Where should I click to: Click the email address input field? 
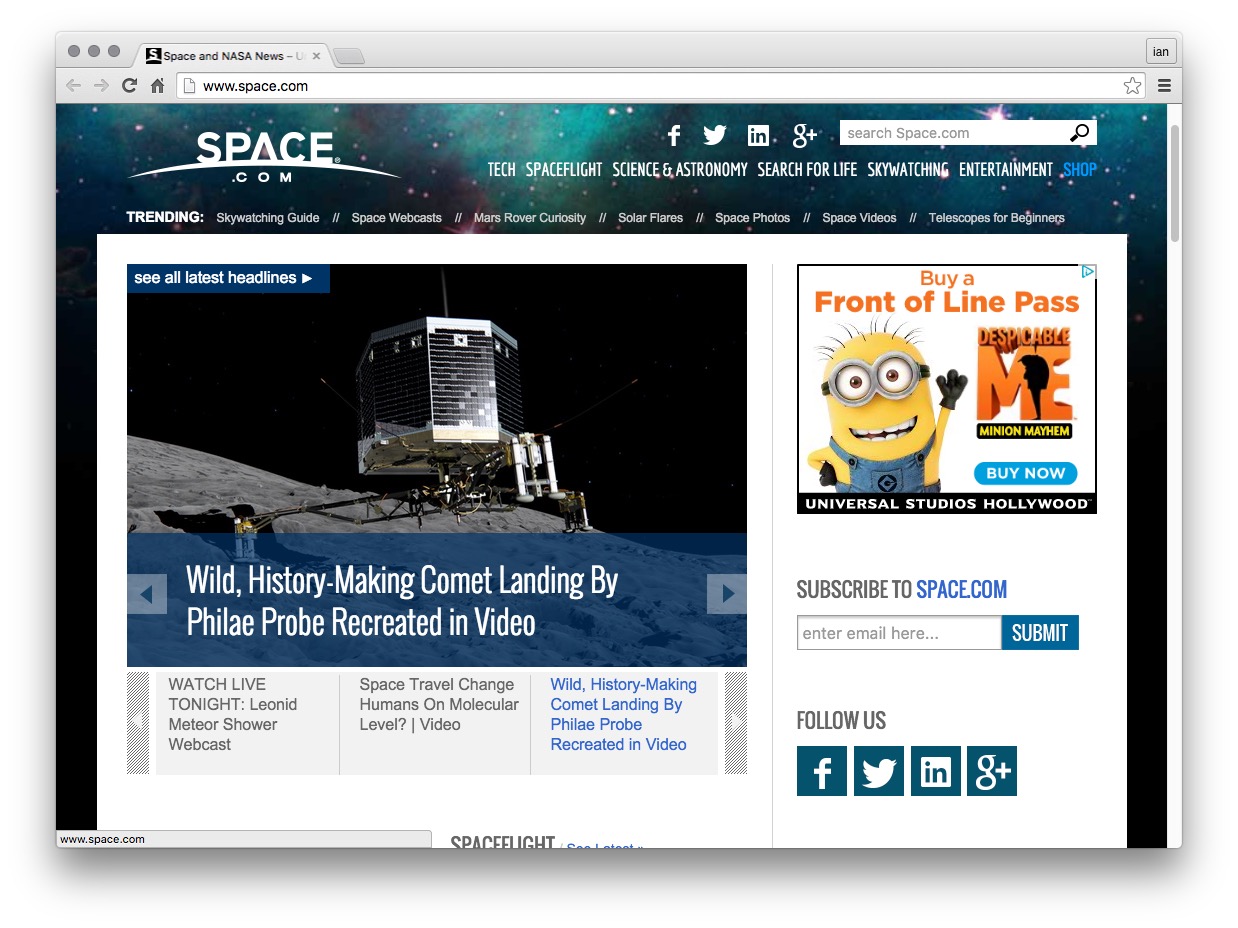coord(898,633)
